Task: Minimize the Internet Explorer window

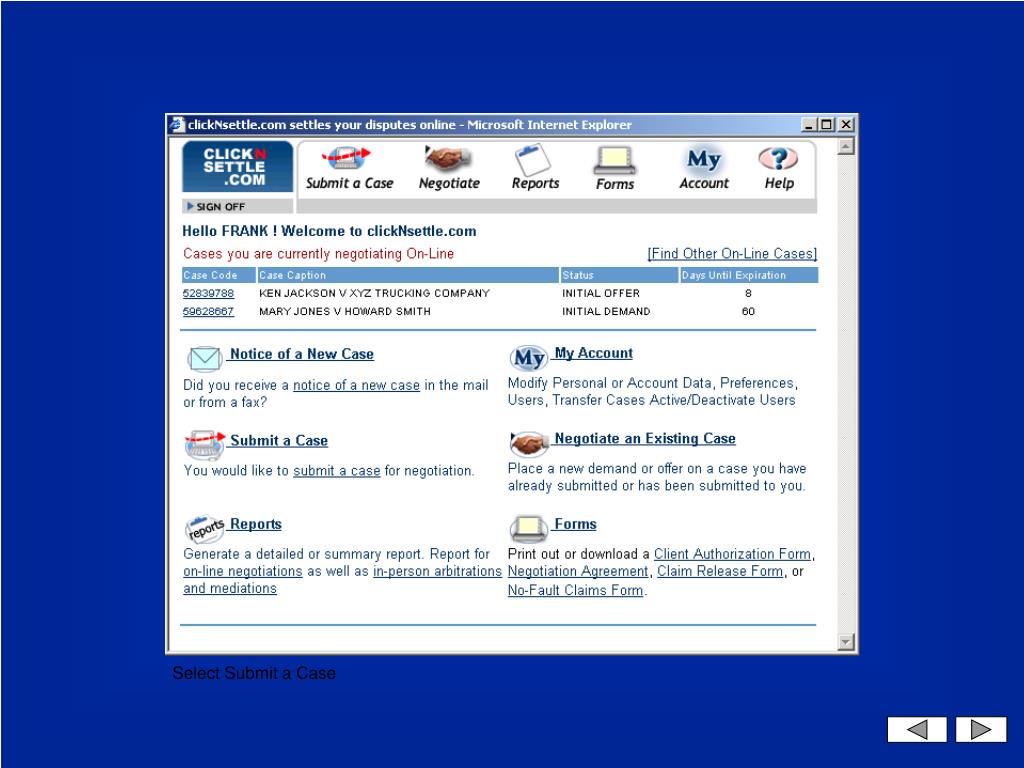Action: click(x=810, y=124)
